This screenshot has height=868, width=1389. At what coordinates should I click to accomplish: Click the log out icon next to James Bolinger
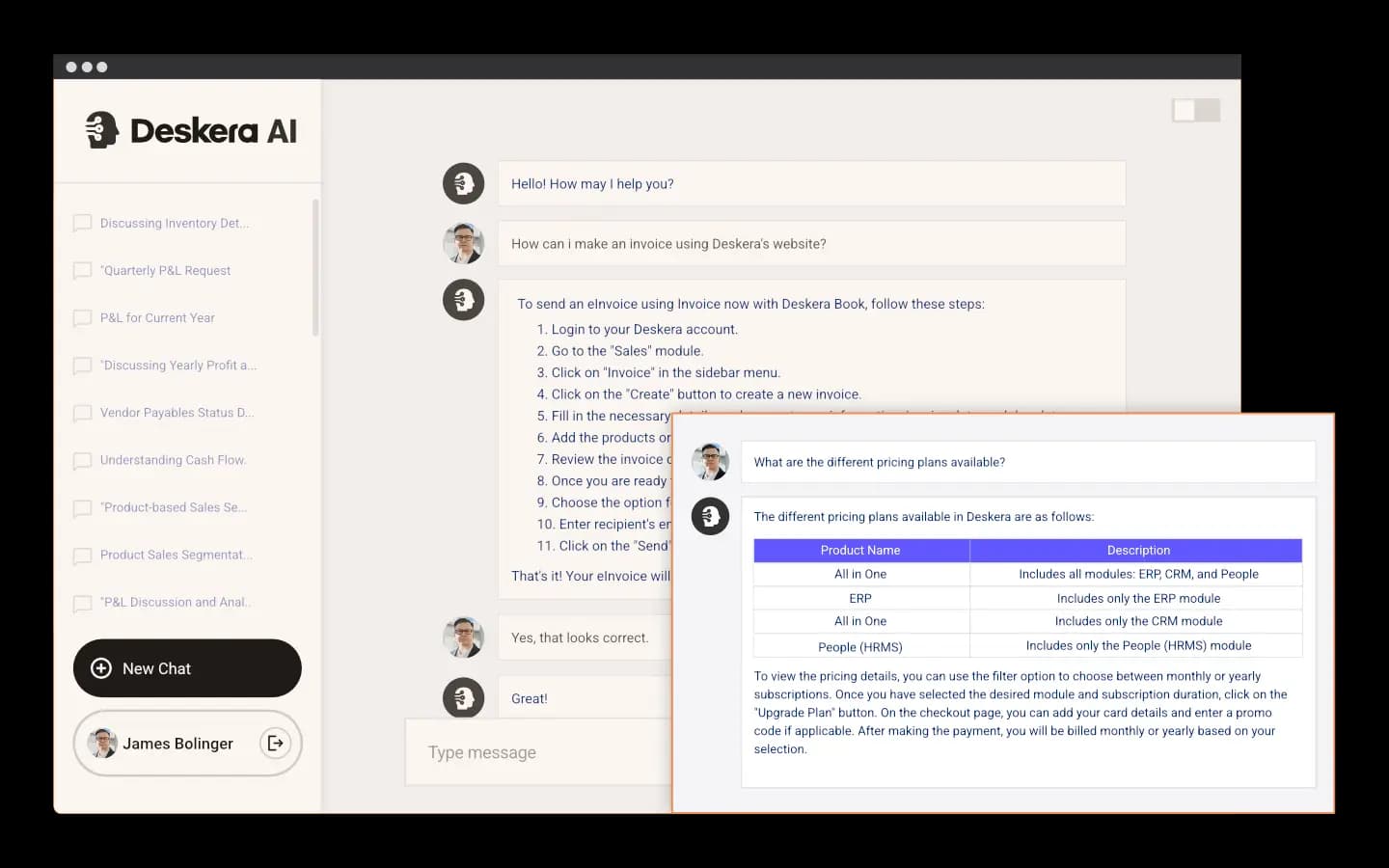pyautogui.click(x=275, y=743)
